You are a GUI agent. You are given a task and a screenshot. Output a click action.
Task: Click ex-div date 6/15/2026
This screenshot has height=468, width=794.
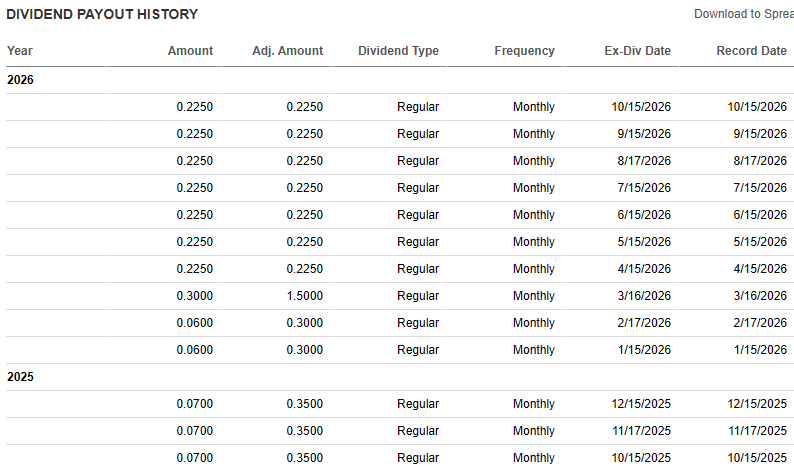pos(644,215)
